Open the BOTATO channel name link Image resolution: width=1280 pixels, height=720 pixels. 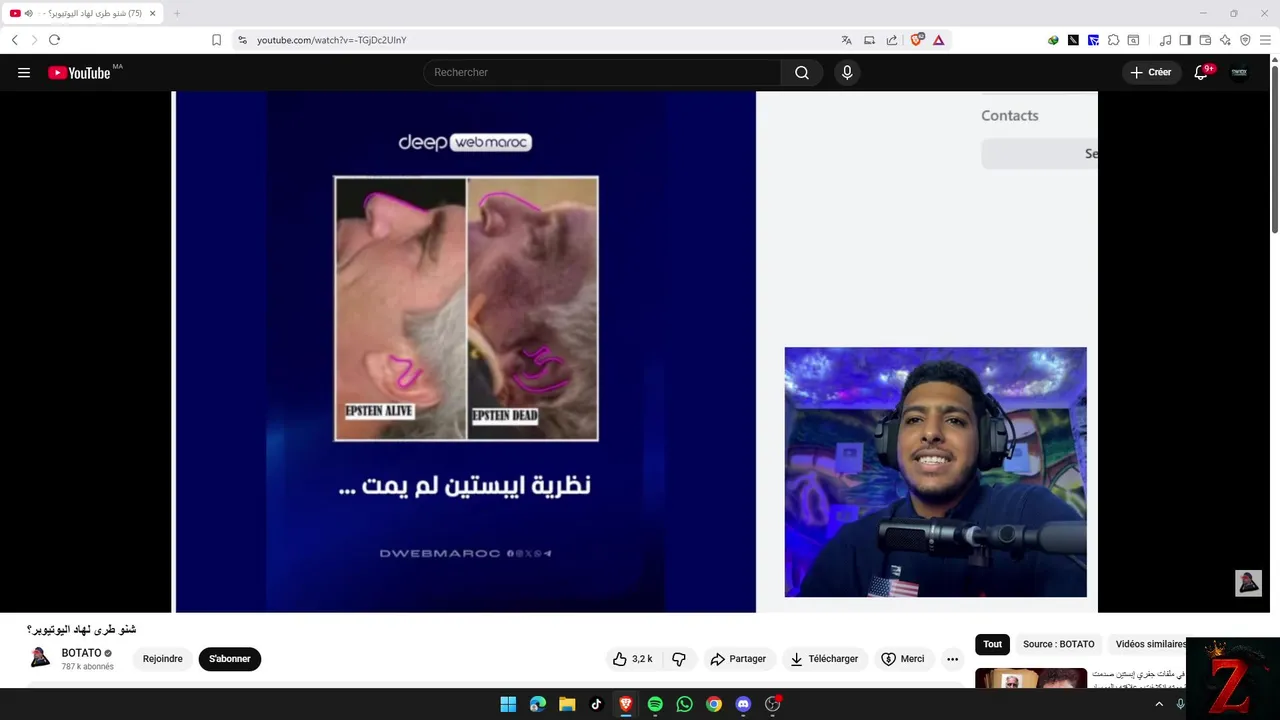pyautogui.click(x=81, y=653)
